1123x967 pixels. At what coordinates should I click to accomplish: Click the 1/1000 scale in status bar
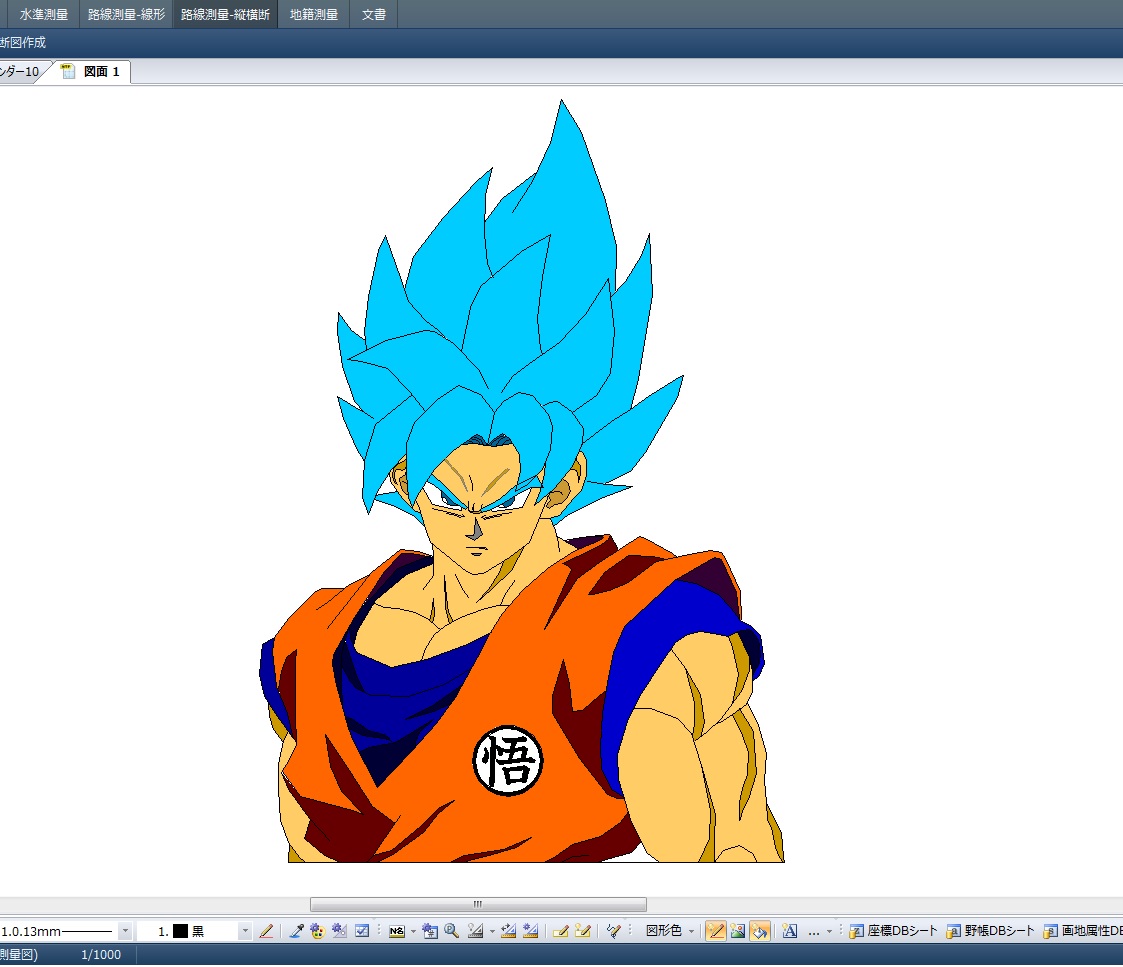(x=101, y=955)
